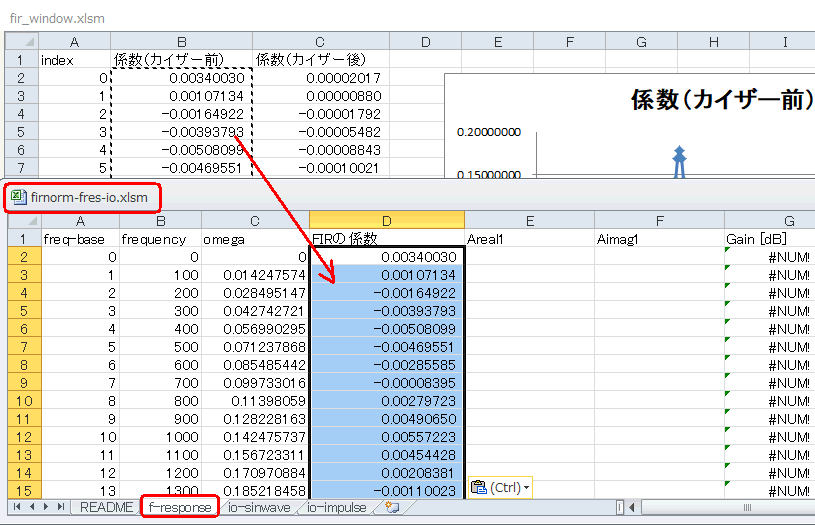Image resolution: width=815 pixels, height=525 pixels.
Task: Select row 2 header in firnorm-fres-io
Action: coord(24,257)
